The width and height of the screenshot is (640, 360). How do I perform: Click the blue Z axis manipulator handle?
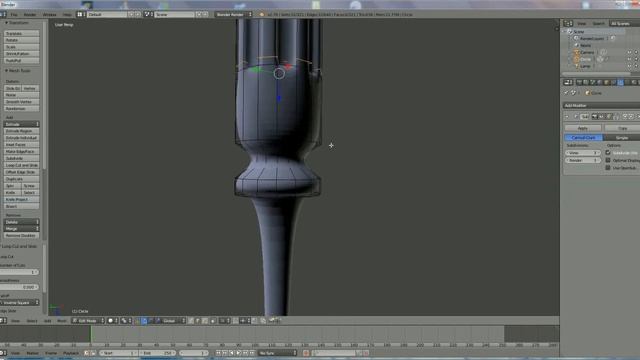coord(279,98)
